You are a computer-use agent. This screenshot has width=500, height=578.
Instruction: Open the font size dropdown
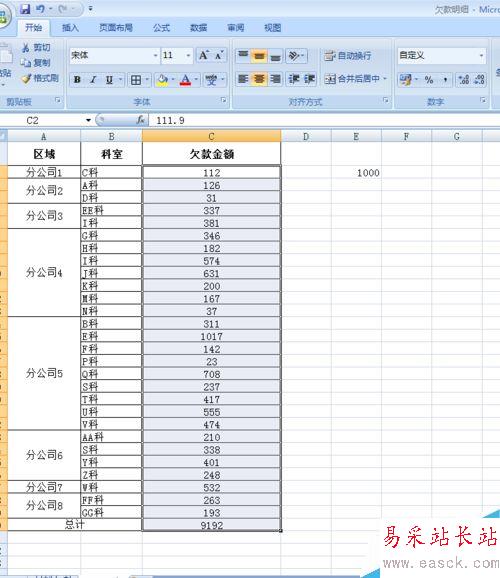188,55
